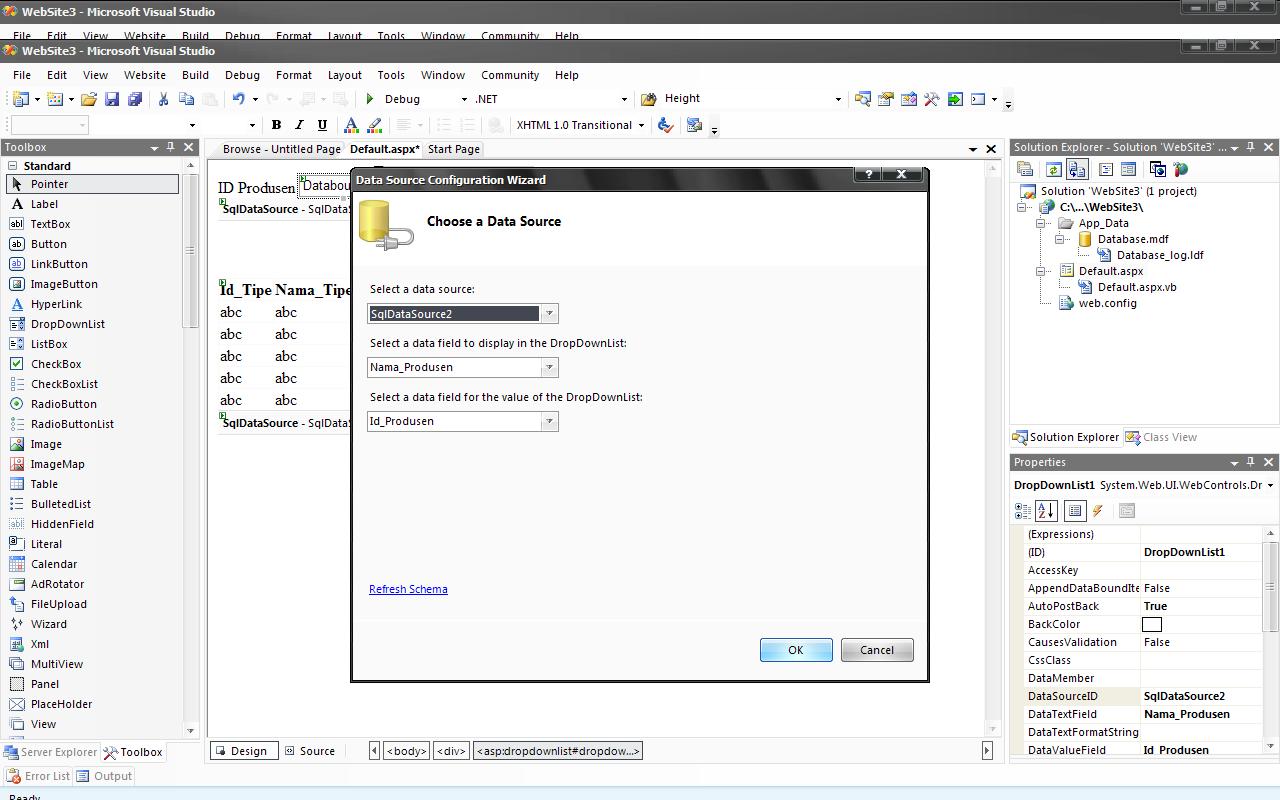Viewport: 1280px width, 800px height.
Task: Click the BackColor white swatch
Action: pos(1152,624)
